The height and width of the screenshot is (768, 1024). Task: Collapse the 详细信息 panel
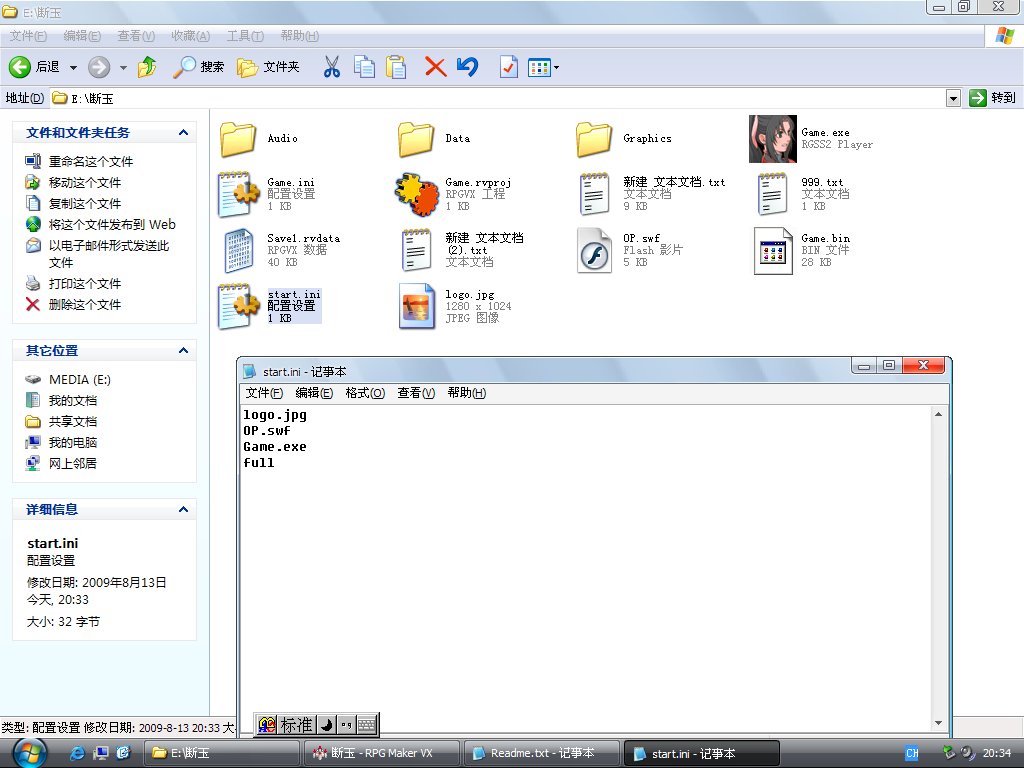click(184, 509)
